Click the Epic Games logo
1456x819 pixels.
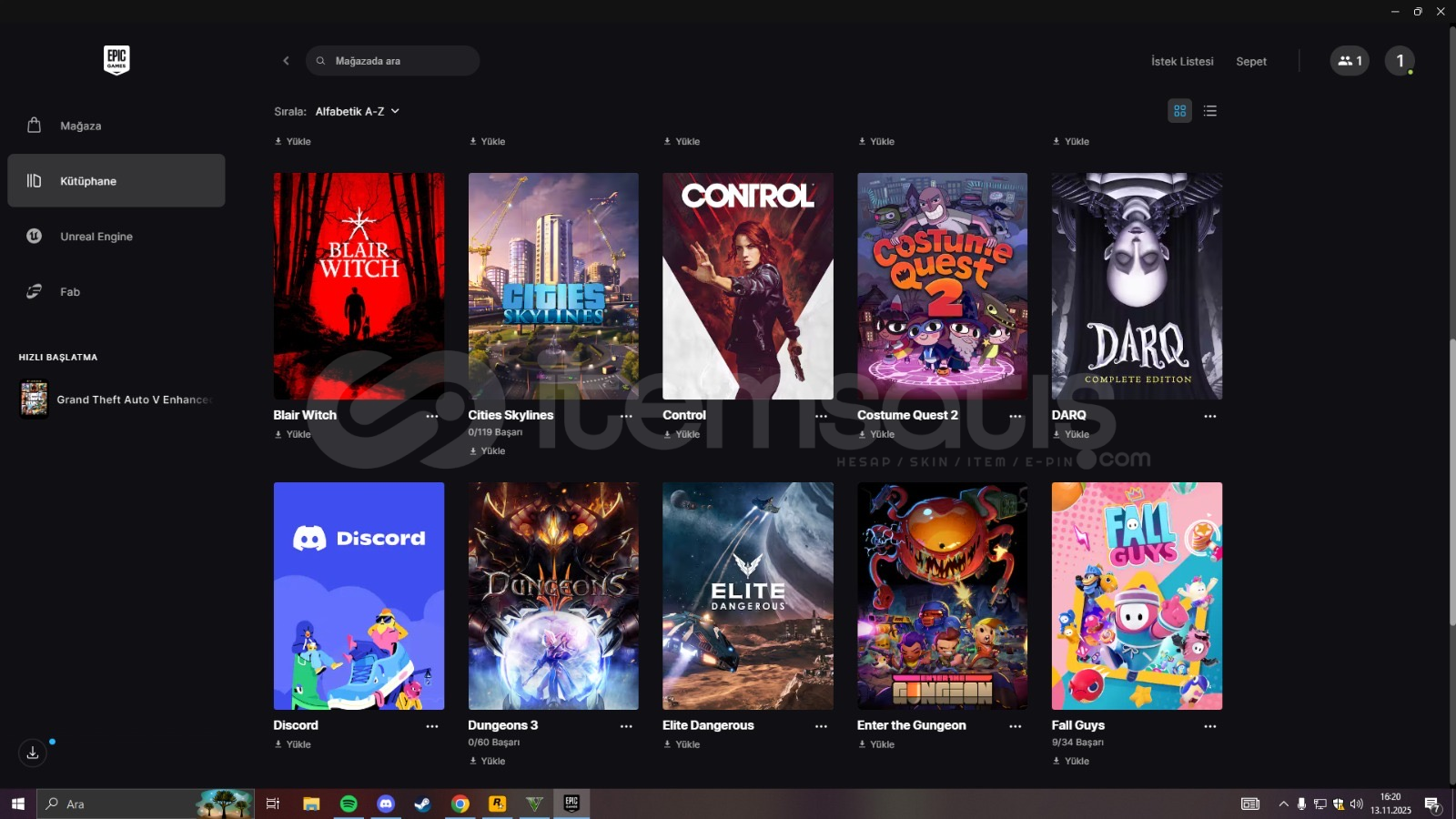(116, 60)
